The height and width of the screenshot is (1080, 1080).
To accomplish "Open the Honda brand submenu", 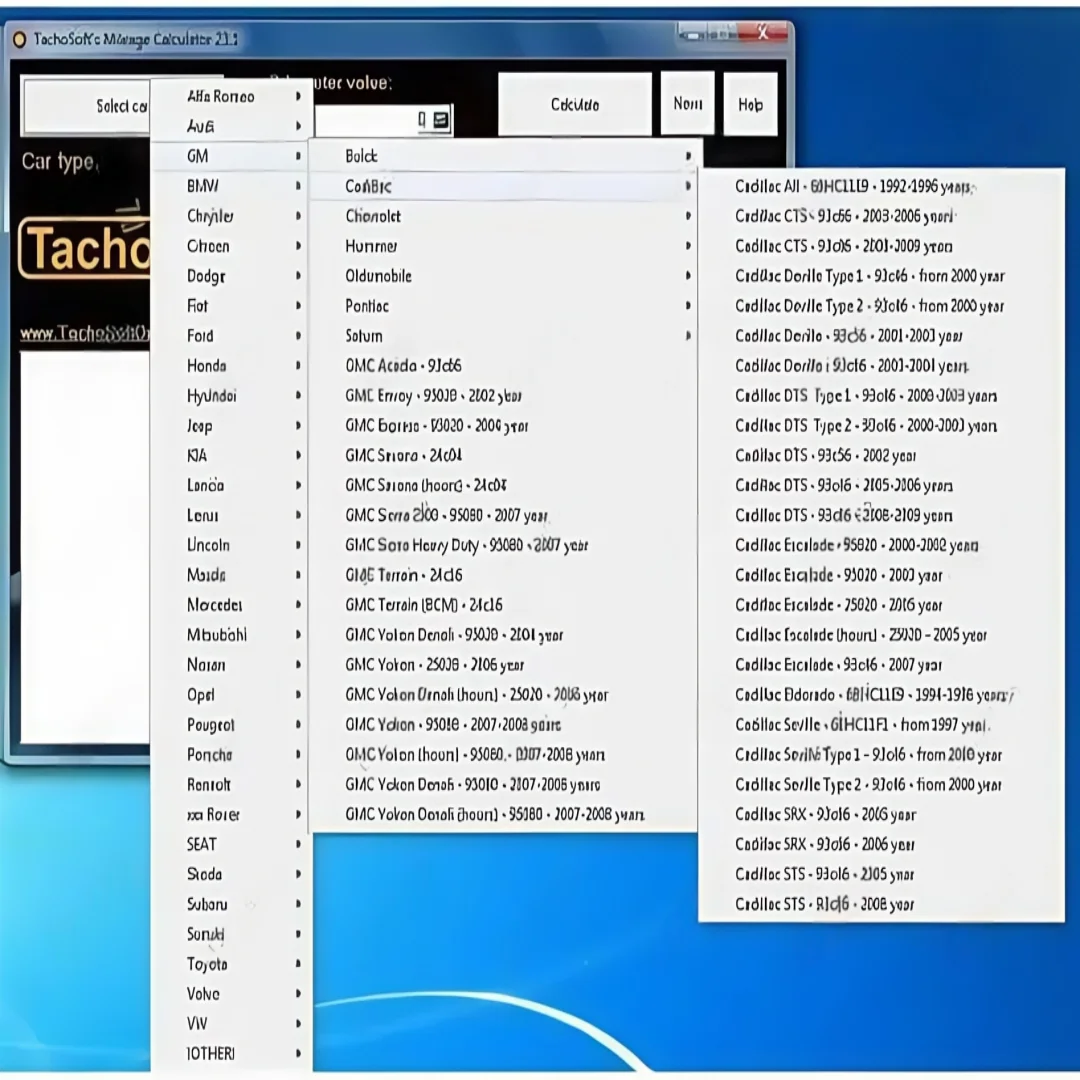I will tap(231, 366).
